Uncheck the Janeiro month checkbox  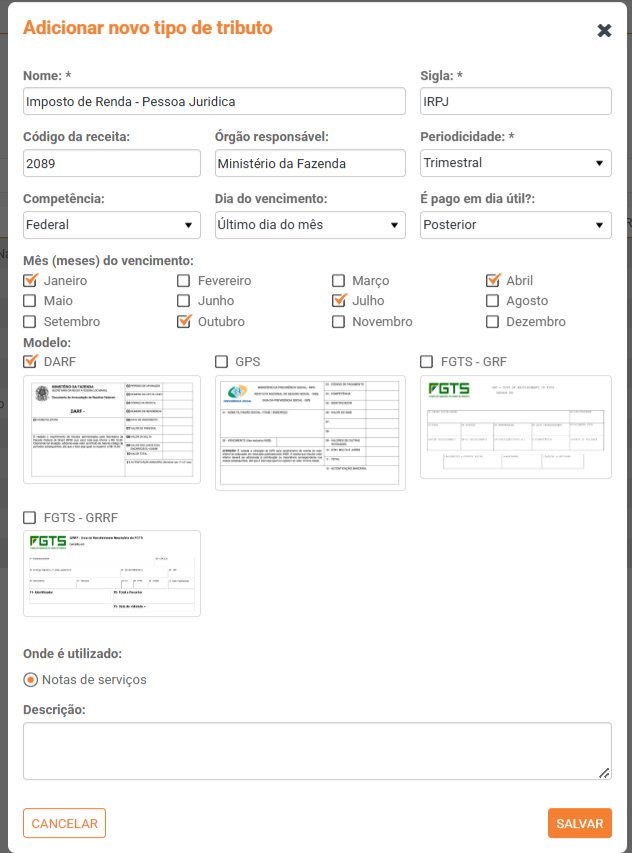click(x=30, y=280)
